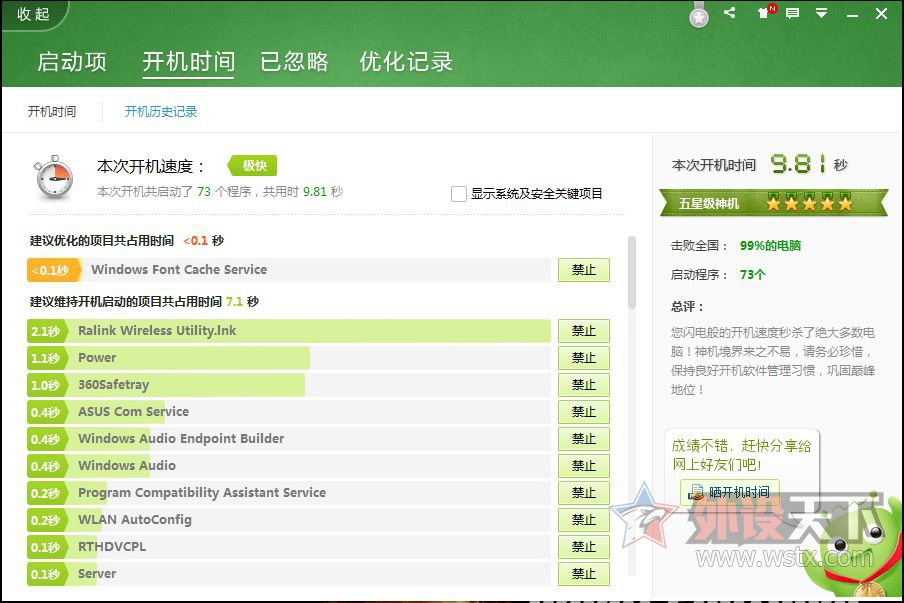Viewport: 904px width, 603px height.
Task: Open the 开机历史记录 link
Action: [x=161, y=111]
